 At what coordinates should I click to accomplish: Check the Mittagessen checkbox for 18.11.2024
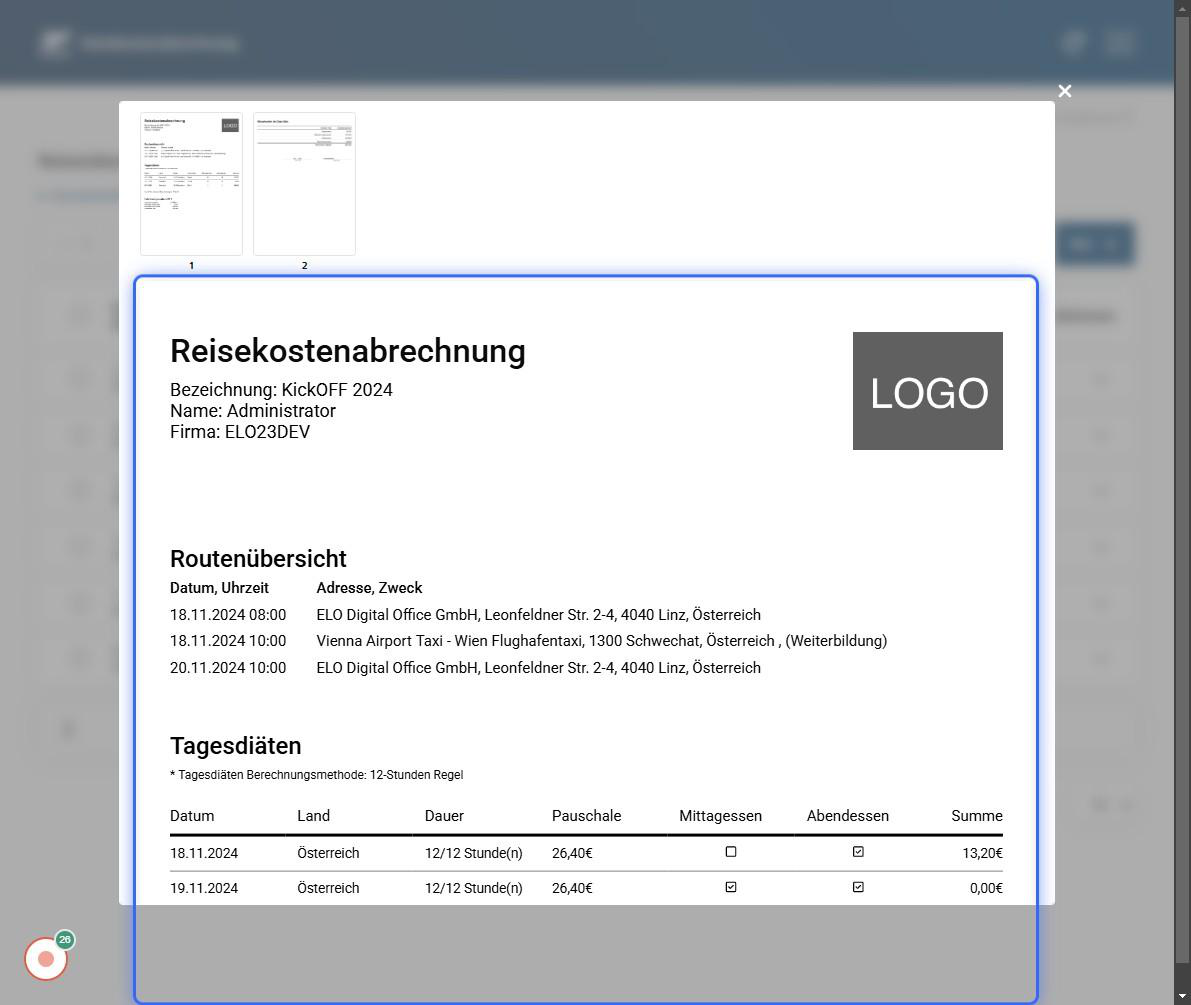(730, 851)
